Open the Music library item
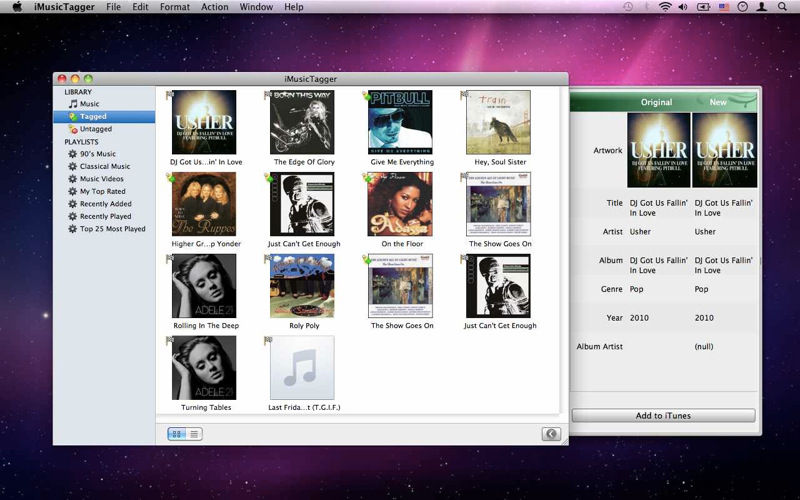Viewport: 800px width, 500px height. click(89, 104)
